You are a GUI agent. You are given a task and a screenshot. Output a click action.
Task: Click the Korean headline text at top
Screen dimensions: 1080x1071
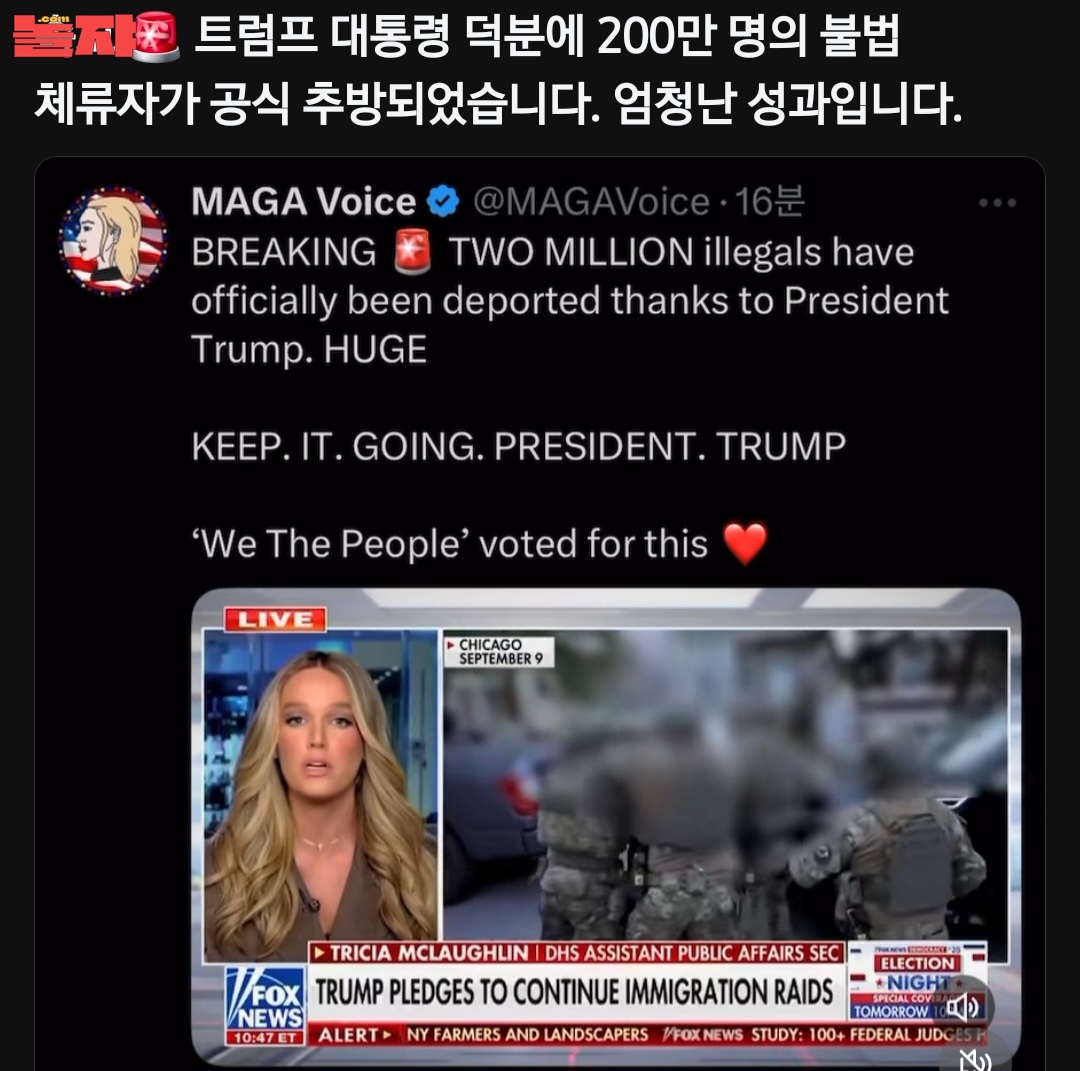498,69
